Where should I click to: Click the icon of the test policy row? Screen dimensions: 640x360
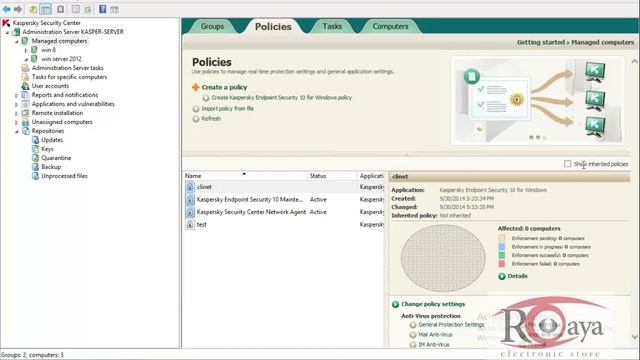(x=190, y=224)
